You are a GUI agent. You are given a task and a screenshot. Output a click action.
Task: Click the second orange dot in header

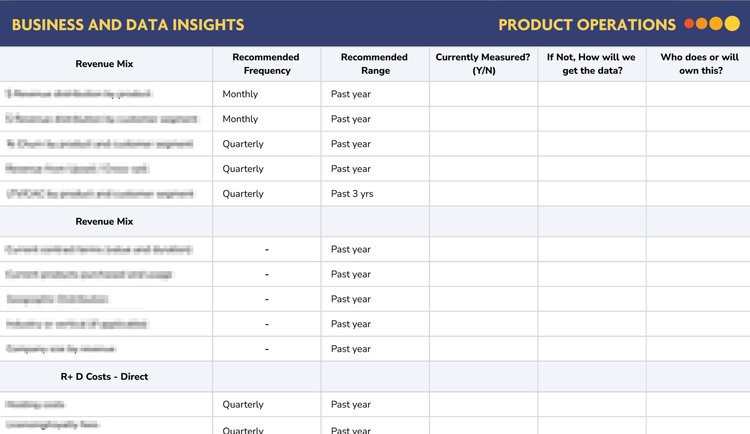tap(701, 24)
